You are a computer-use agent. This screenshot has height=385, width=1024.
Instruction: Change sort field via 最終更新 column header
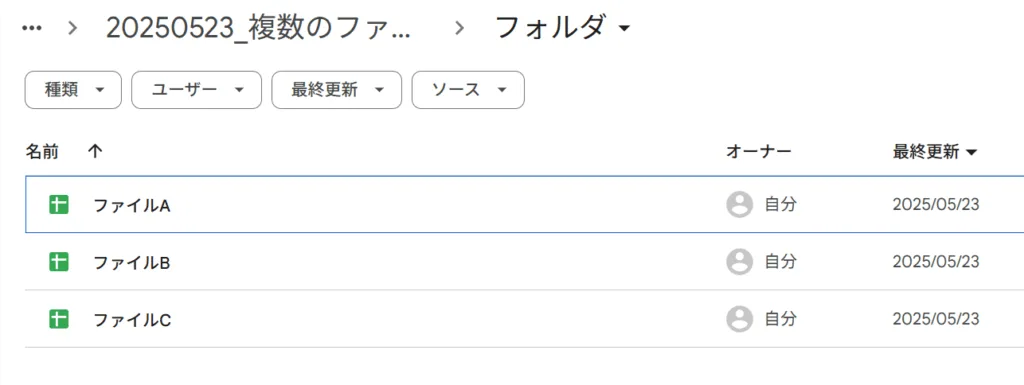coord(935,152)
